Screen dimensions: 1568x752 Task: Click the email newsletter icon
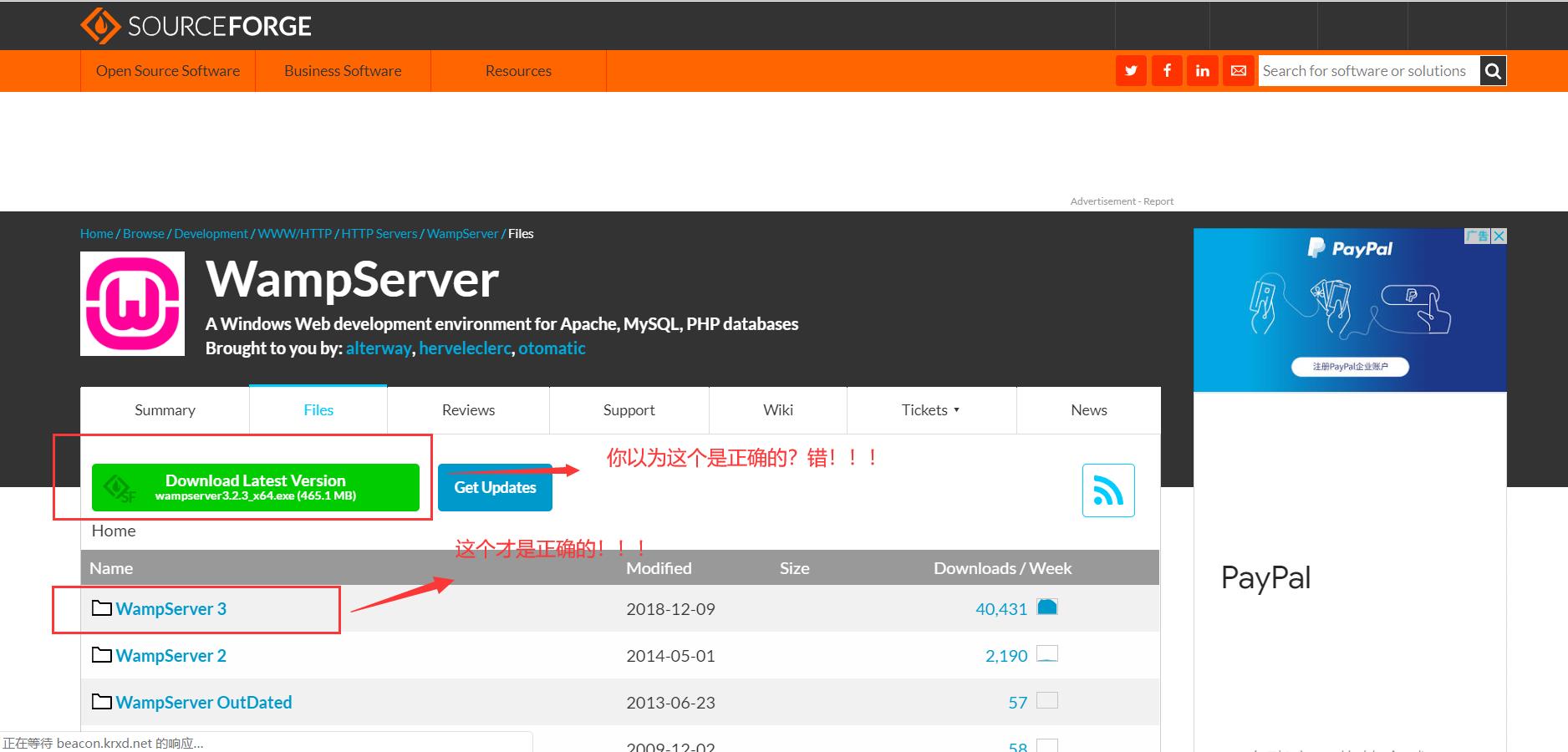point(1239,71)
